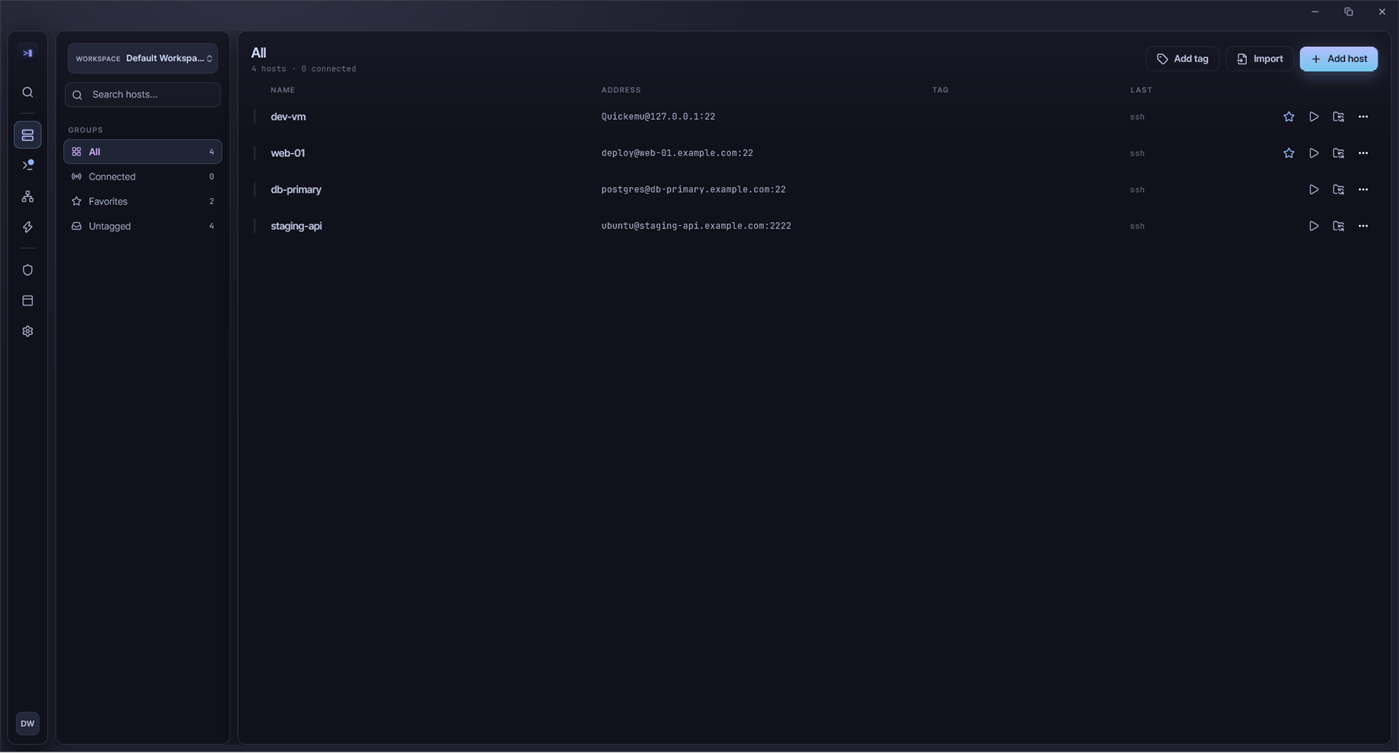Select the Untagged group
Image resolution: width=1399 pixels, height=753 pixels.
(x=143, y=226)
